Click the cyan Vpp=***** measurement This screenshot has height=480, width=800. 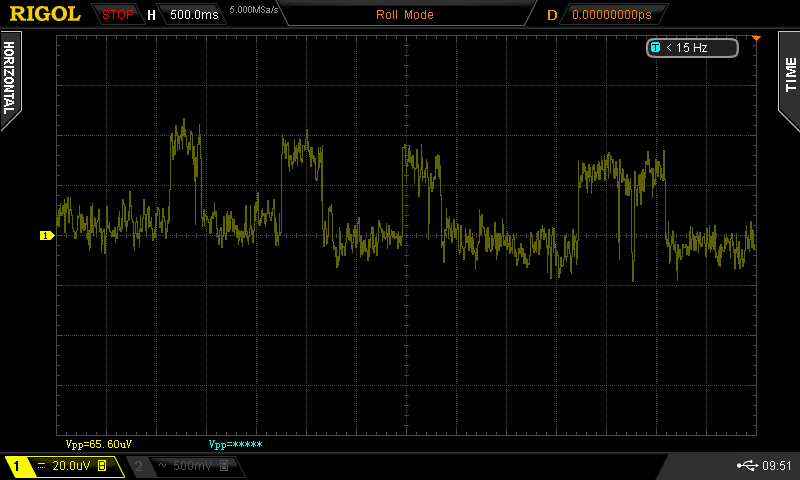pyautogui.click(x=235, y=444)
